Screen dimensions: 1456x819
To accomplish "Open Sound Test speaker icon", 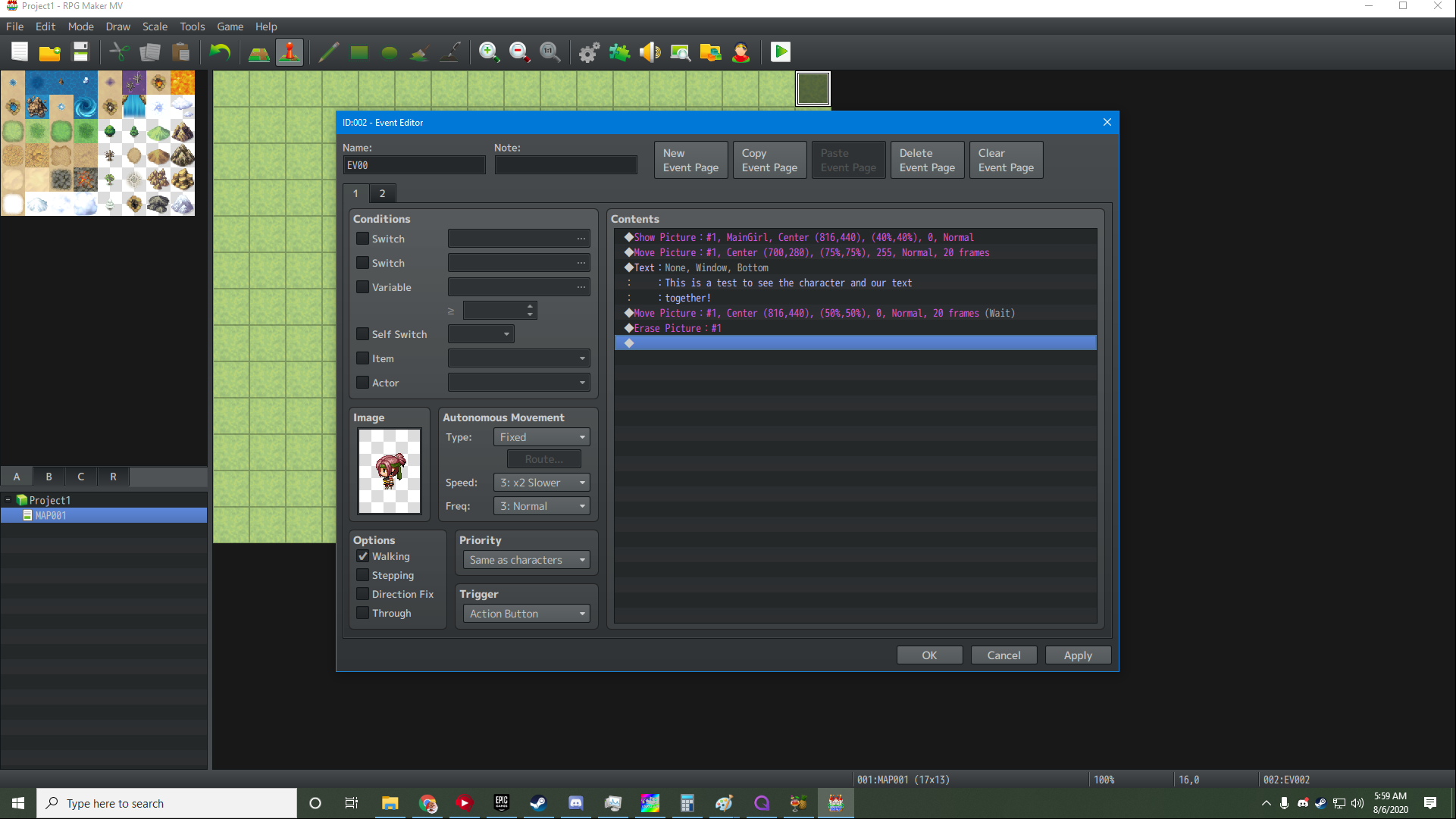I will coord(650,52).
